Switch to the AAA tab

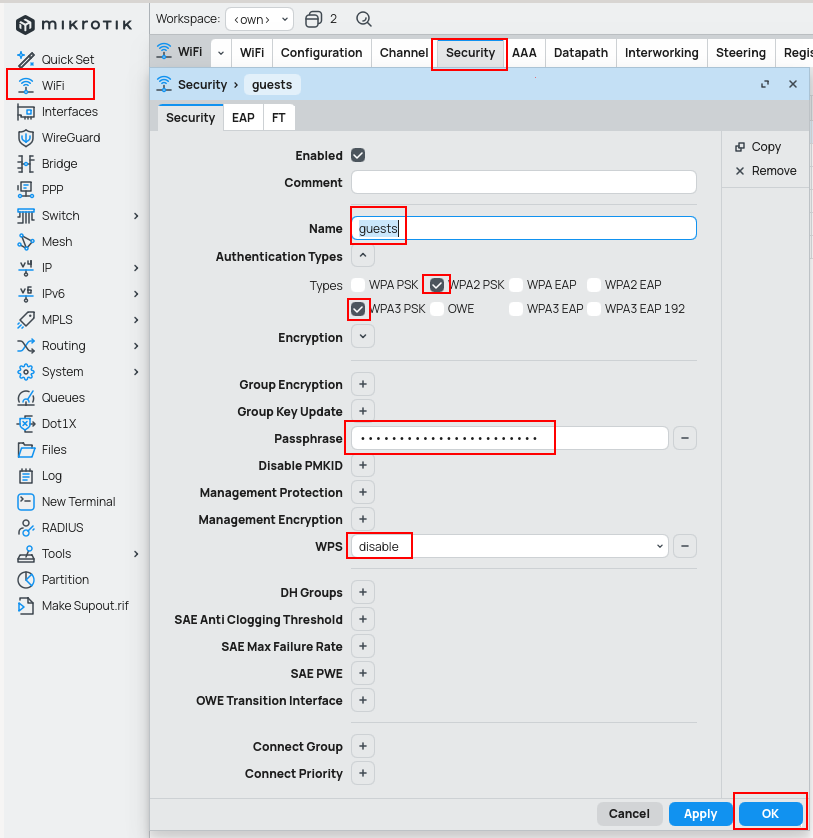pos(524,53)
